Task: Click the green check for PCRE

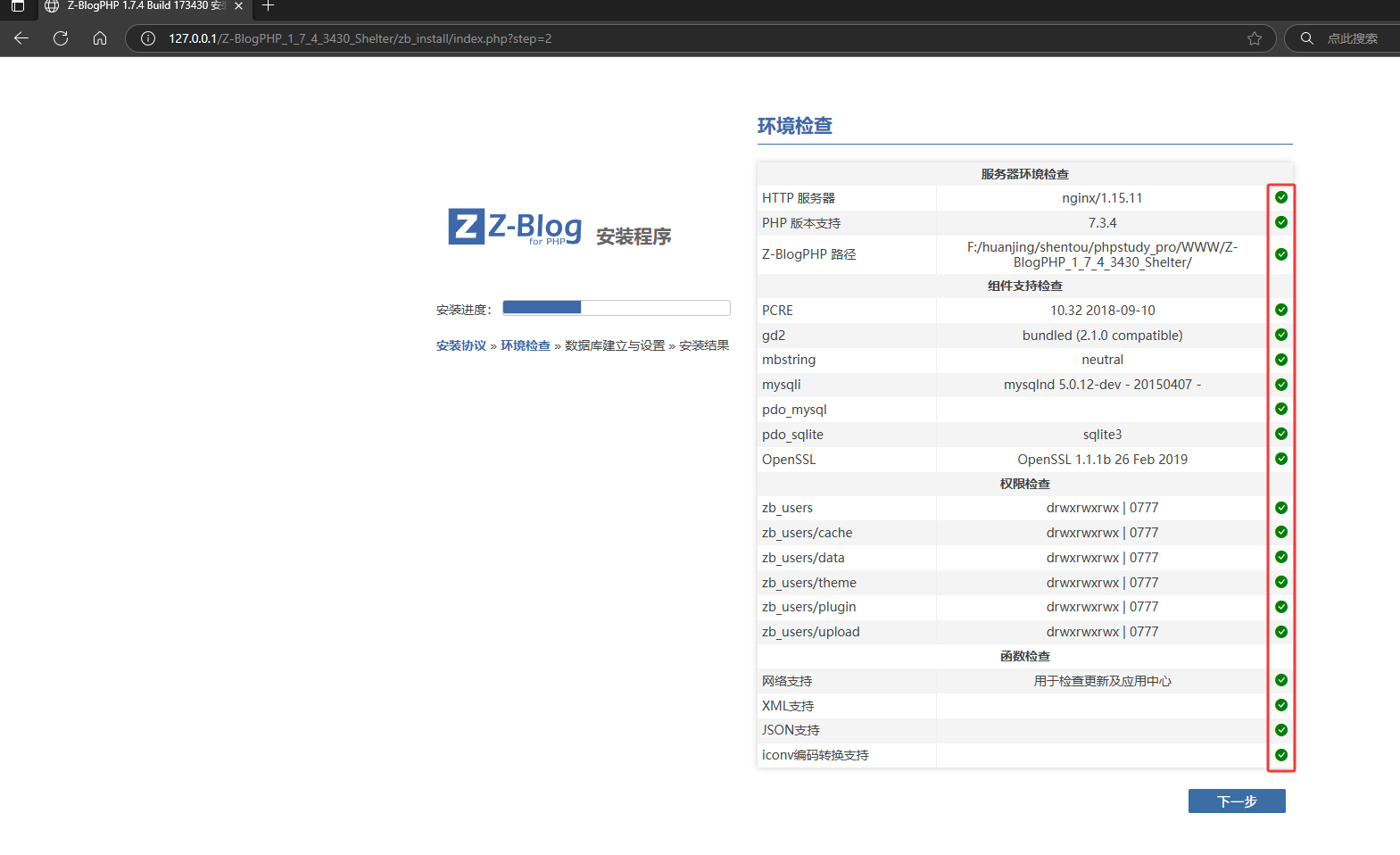Action: [x=1281, y=310]
